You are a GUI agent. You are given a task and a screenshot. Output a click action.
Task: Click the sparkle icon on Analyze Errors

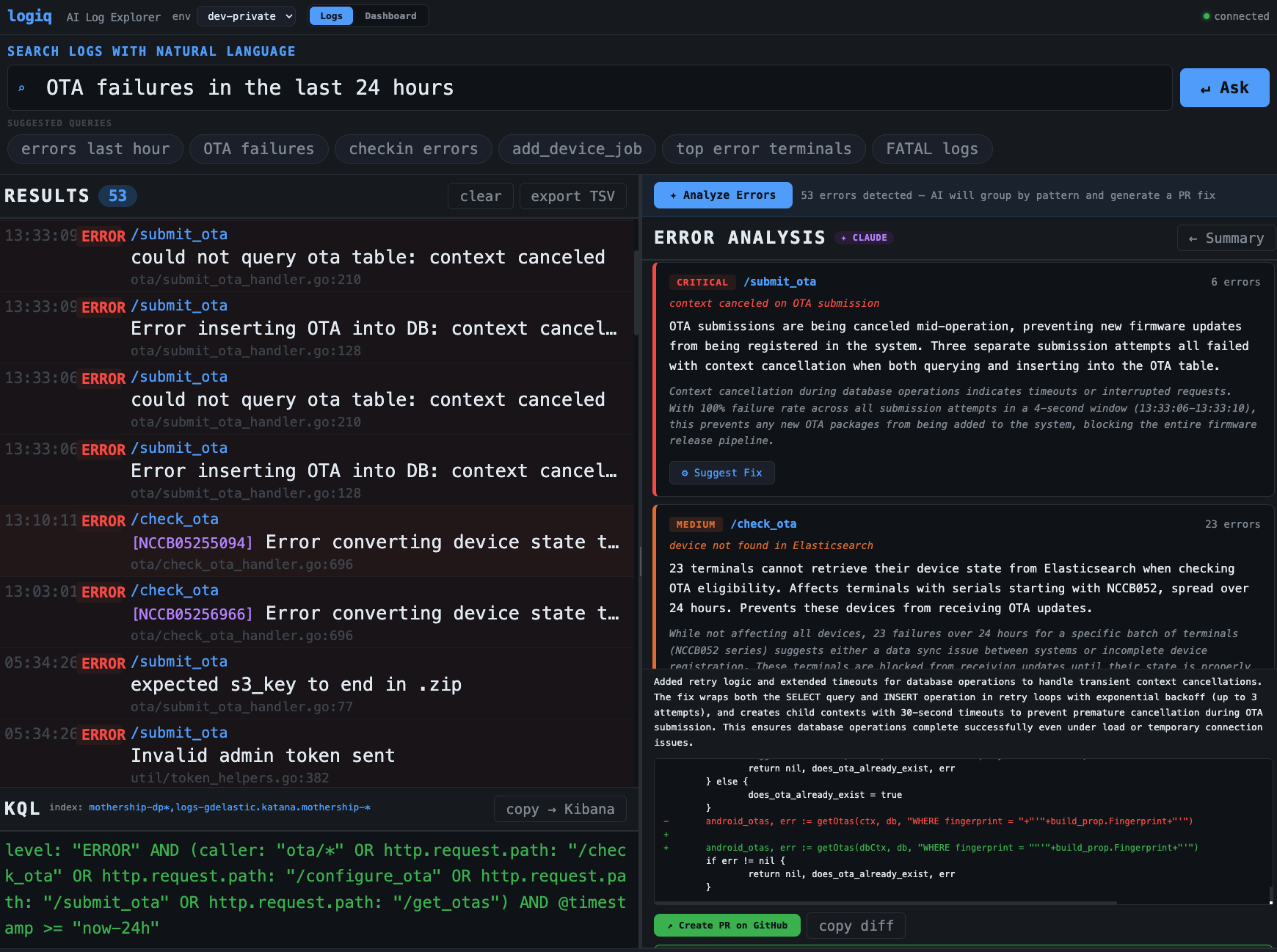pos(672,195)
